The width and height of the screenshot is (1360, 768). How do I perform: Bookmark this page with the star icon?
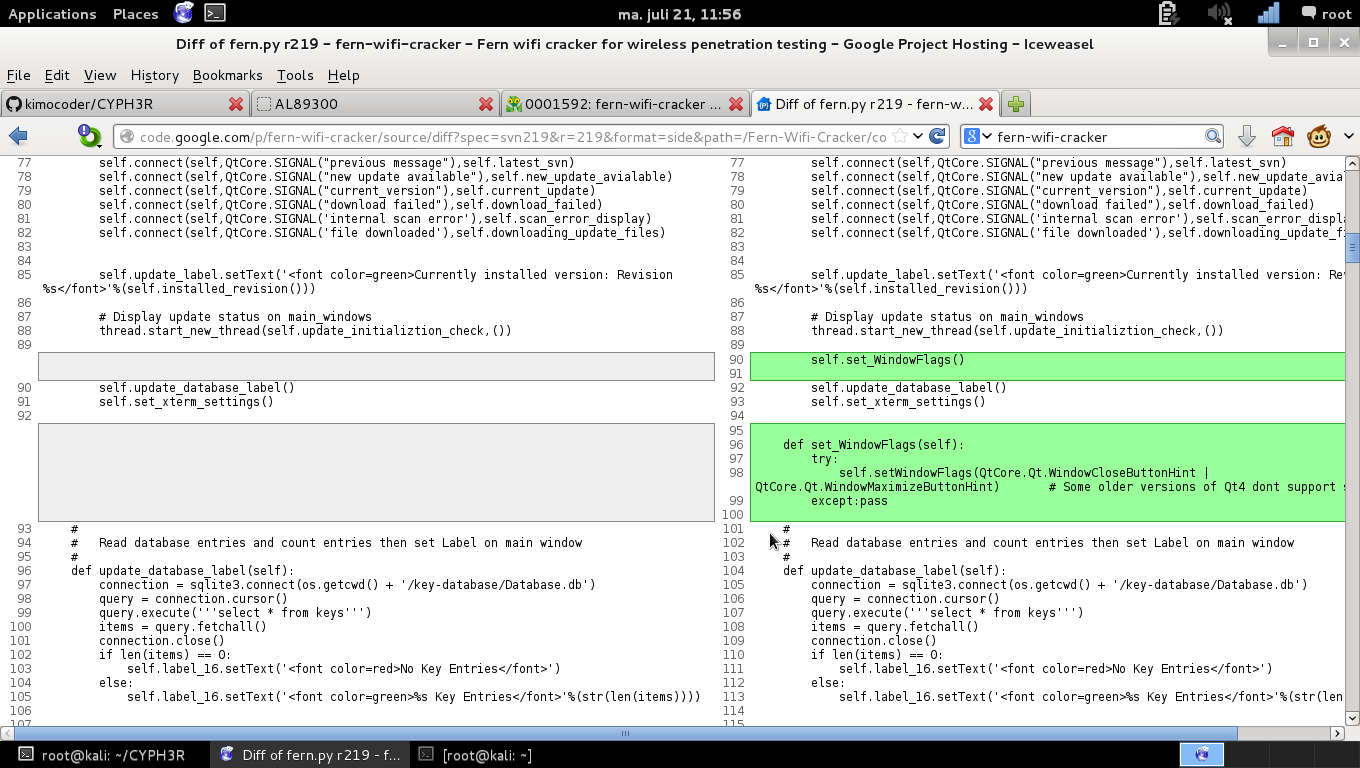[x=900, y=137]
